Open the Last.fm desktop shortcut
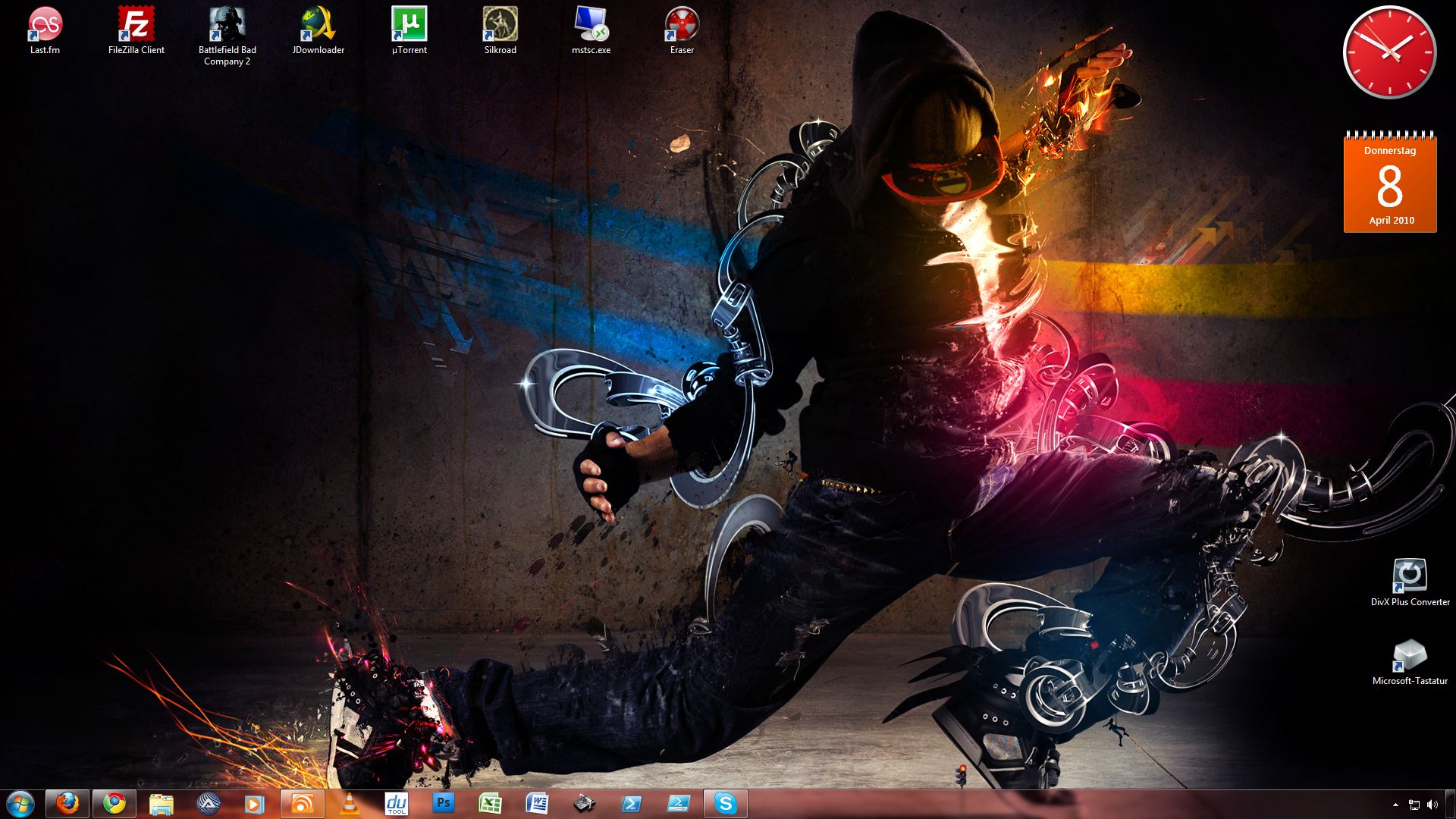1456x819 pixels. [45, 25]
